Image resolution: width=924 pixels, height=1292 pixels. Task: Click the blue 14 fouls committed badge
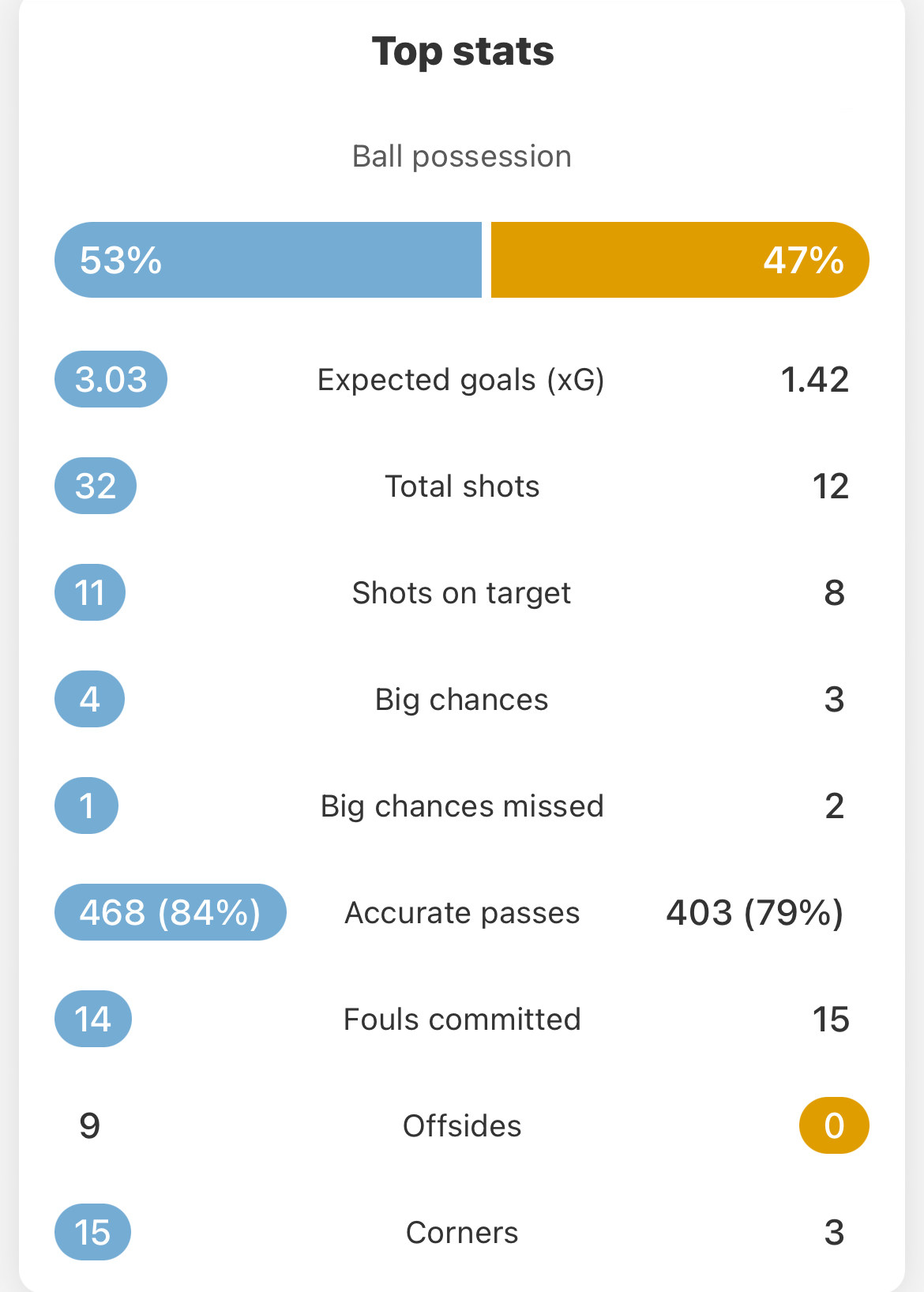tap(93, 1019)
